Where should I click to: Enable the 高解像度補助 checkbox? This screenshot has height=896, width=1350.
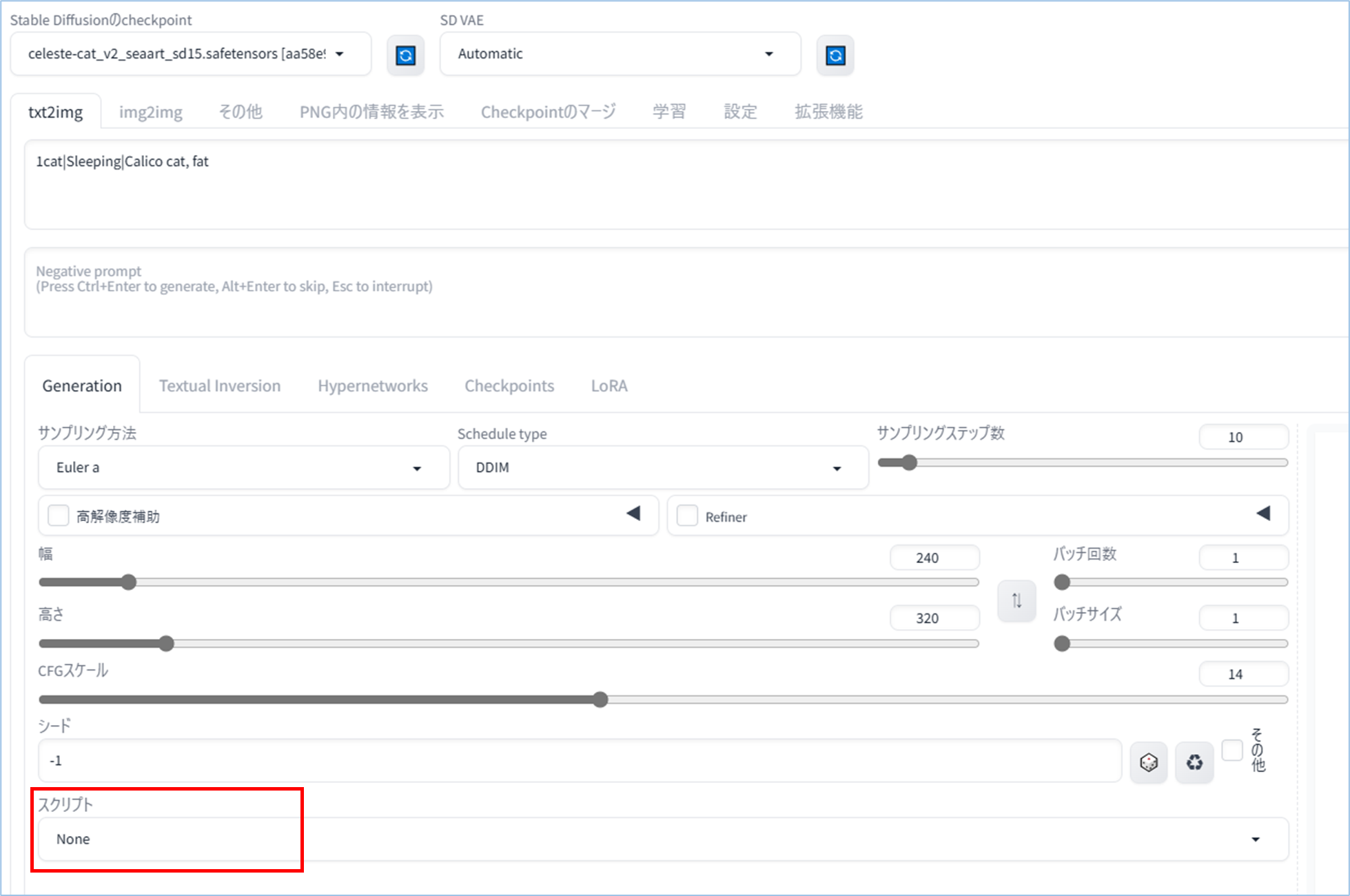pos(59,516)
